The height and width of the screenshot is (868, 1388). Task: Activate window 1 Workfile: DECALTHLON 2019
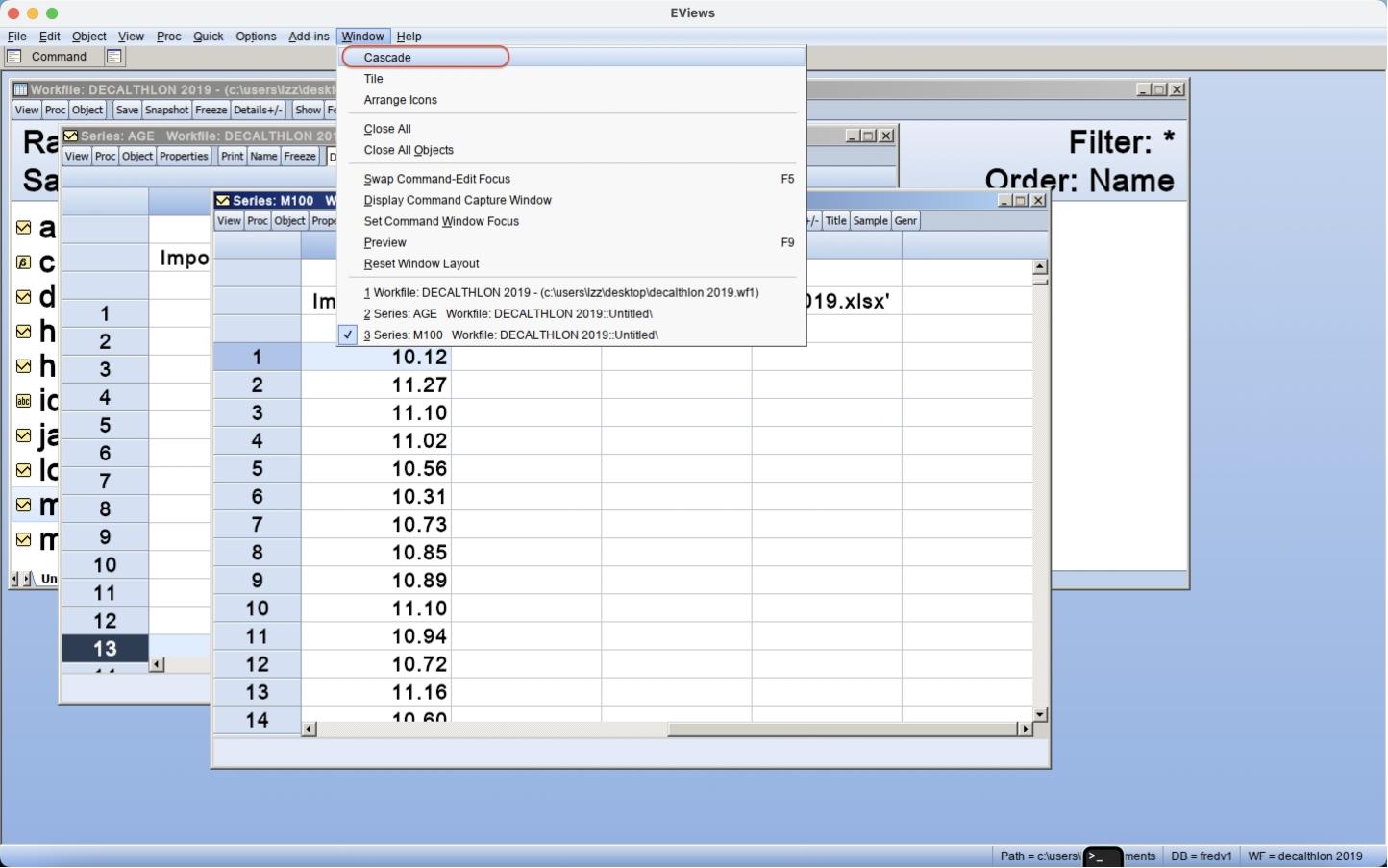click(x=560, y=293)
